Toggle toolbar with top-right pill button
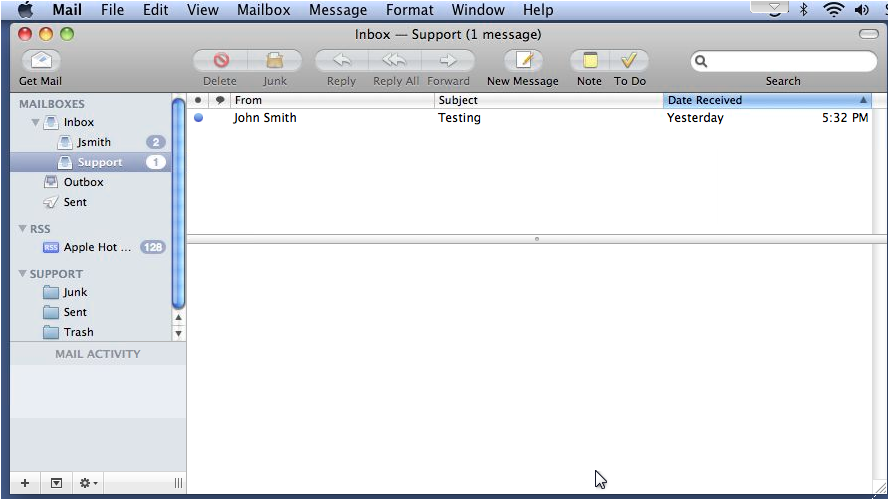The image size is (889, 500). [x=868, y=34]
